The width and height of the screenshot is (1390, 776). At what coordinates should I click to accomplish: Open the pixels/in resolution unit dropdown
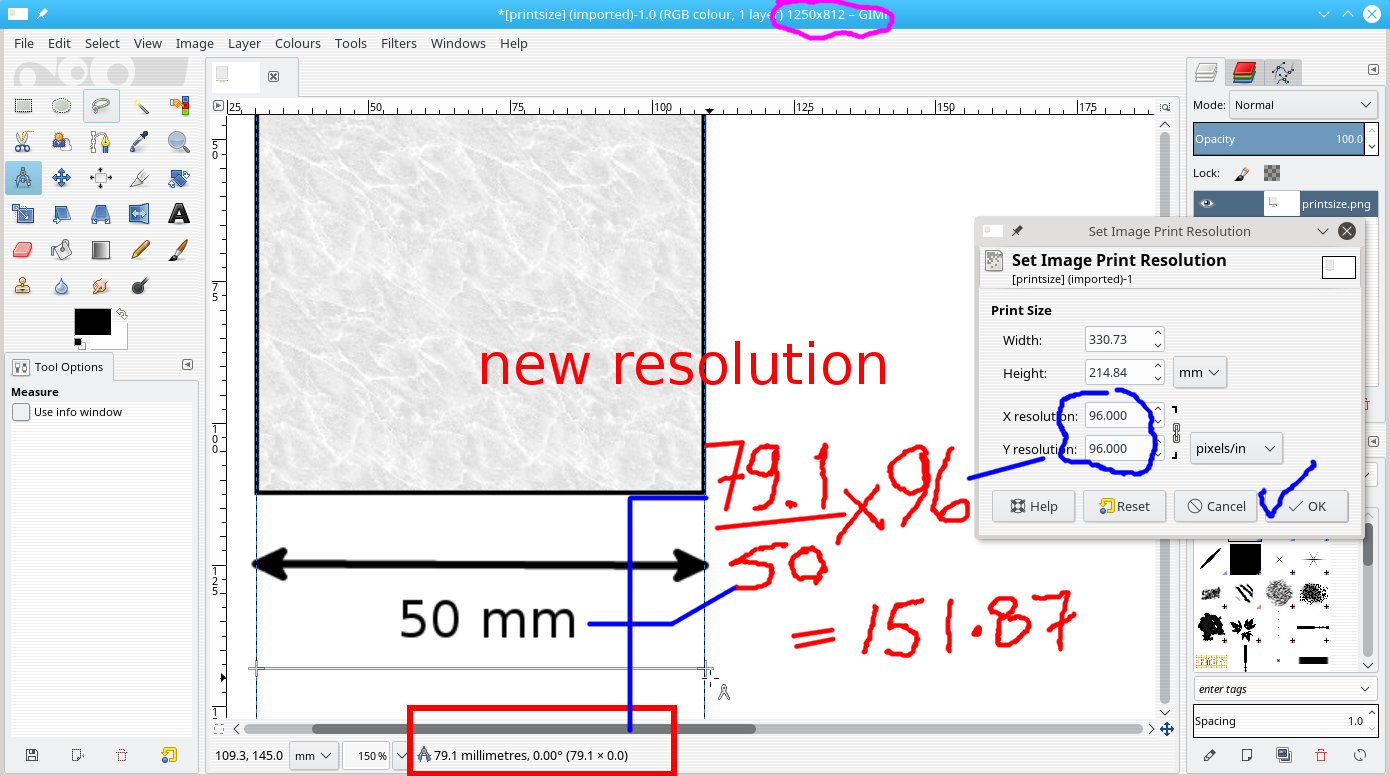[x=1237, y=449]
